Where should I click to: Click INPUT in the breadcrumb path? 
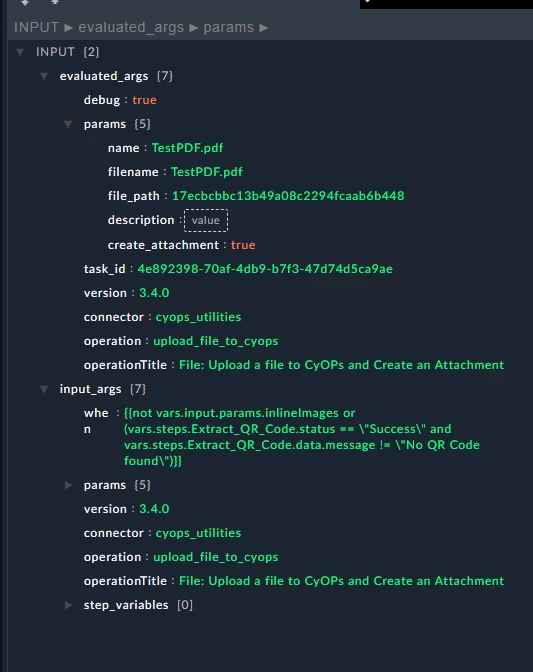point(36,27)
